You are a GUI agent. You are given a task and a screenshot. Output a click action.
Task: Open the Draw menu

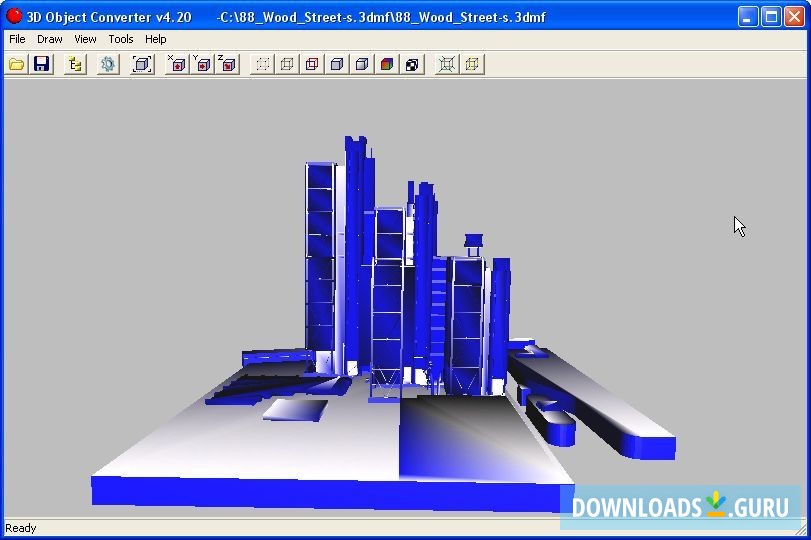click(x=50, y=39)
